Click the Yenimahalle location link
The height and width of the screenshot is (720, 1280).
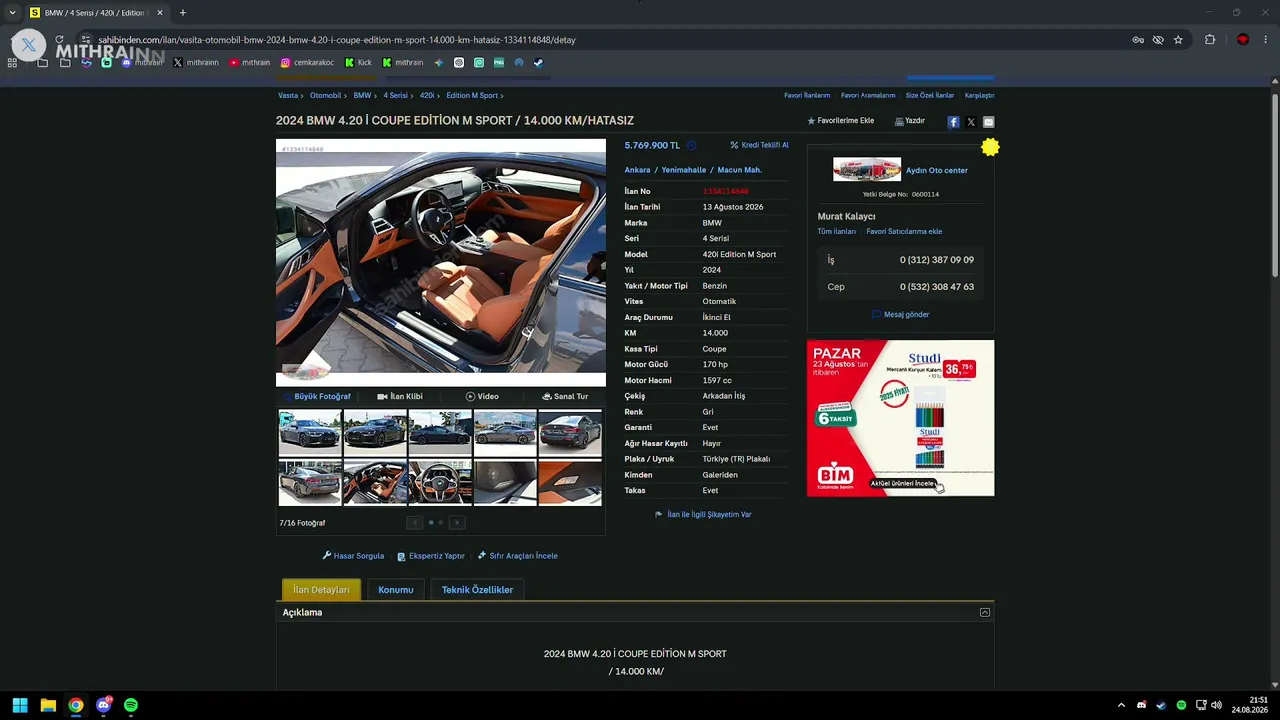click(684, 170)
